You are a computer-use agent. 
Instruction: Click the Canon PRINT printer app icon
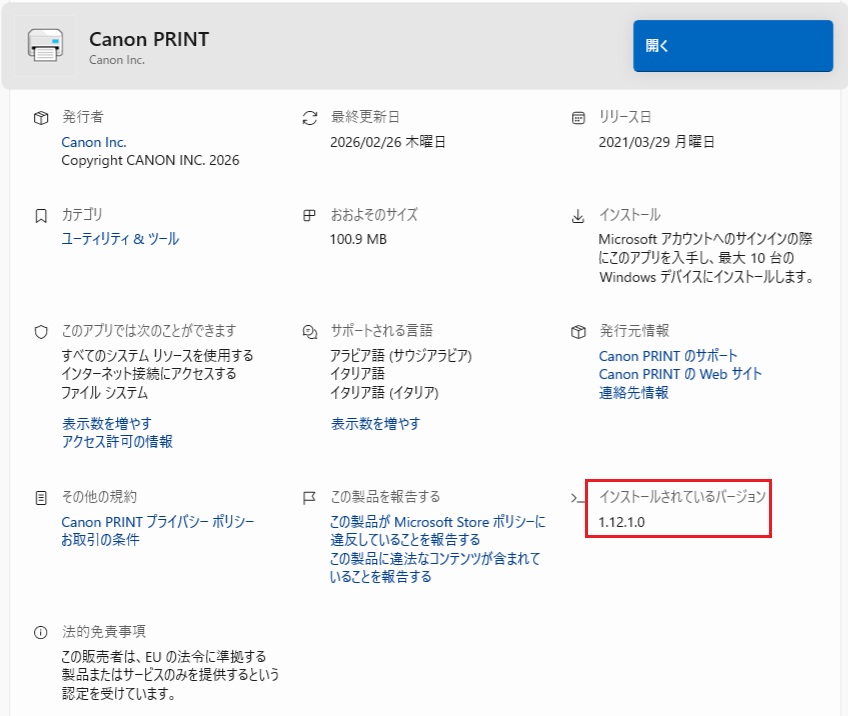coord(45,46)
